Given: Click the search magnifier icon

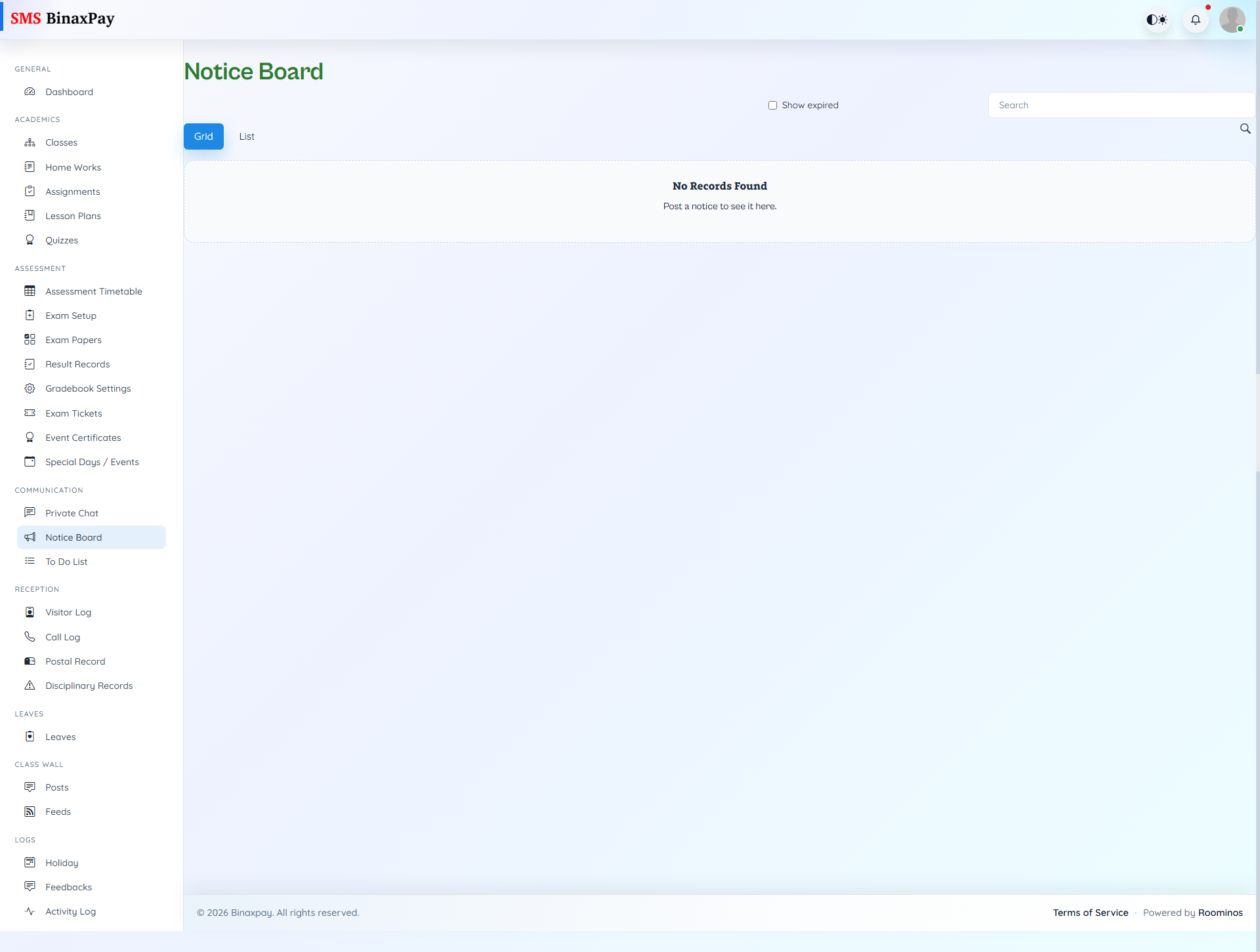Looking at the screenshot, I should click(x=1246, y=129).
